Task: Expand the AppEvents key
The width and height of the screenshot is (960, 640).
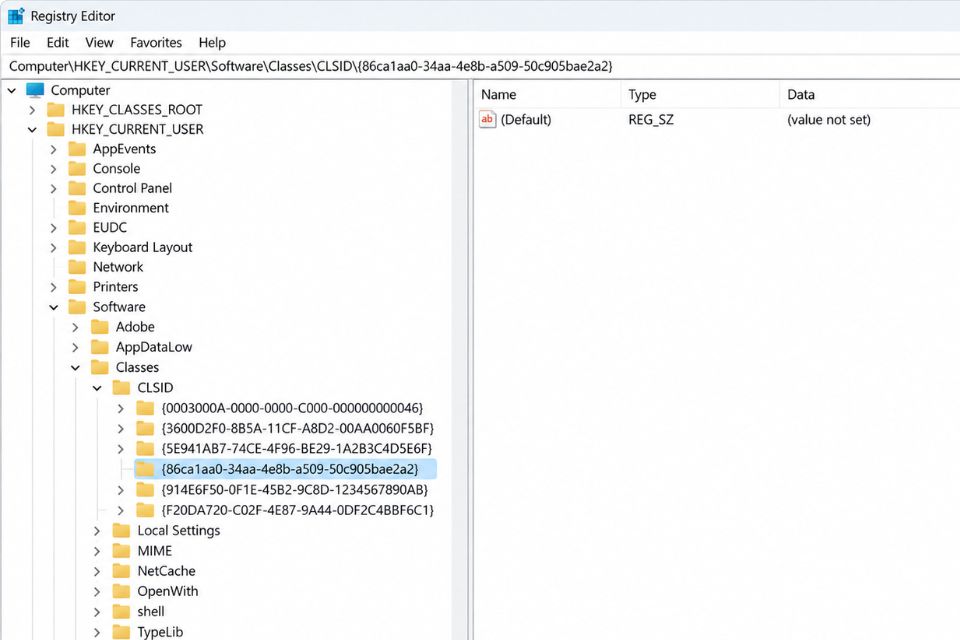Action: (53, 149)
